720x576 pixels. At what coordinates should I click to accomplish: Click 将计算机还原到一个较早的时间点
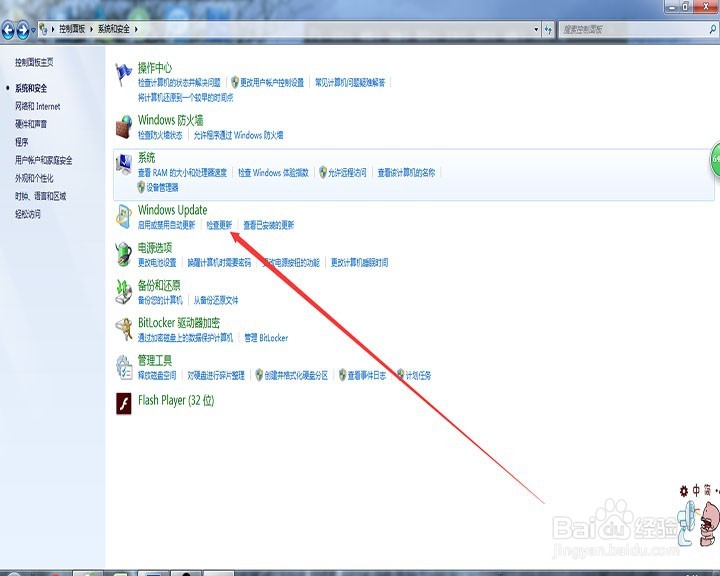click(186, 97)
